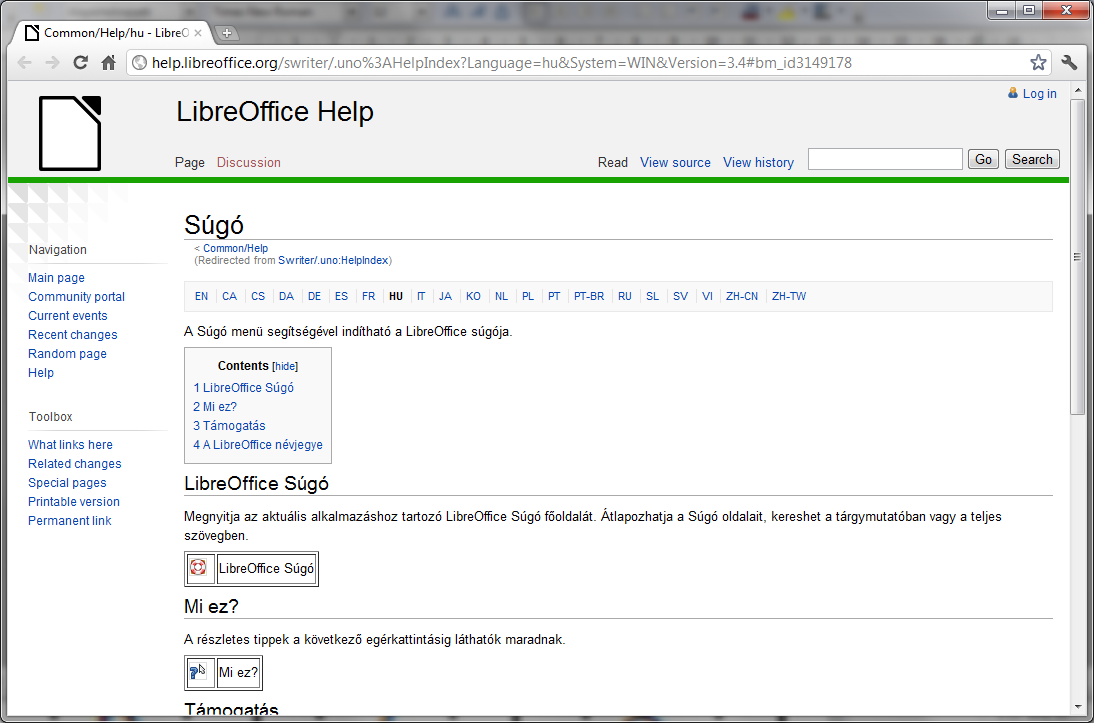Reload the page with refresh icon
This screenshot has height=723, width=1094.
coord(80,63)
